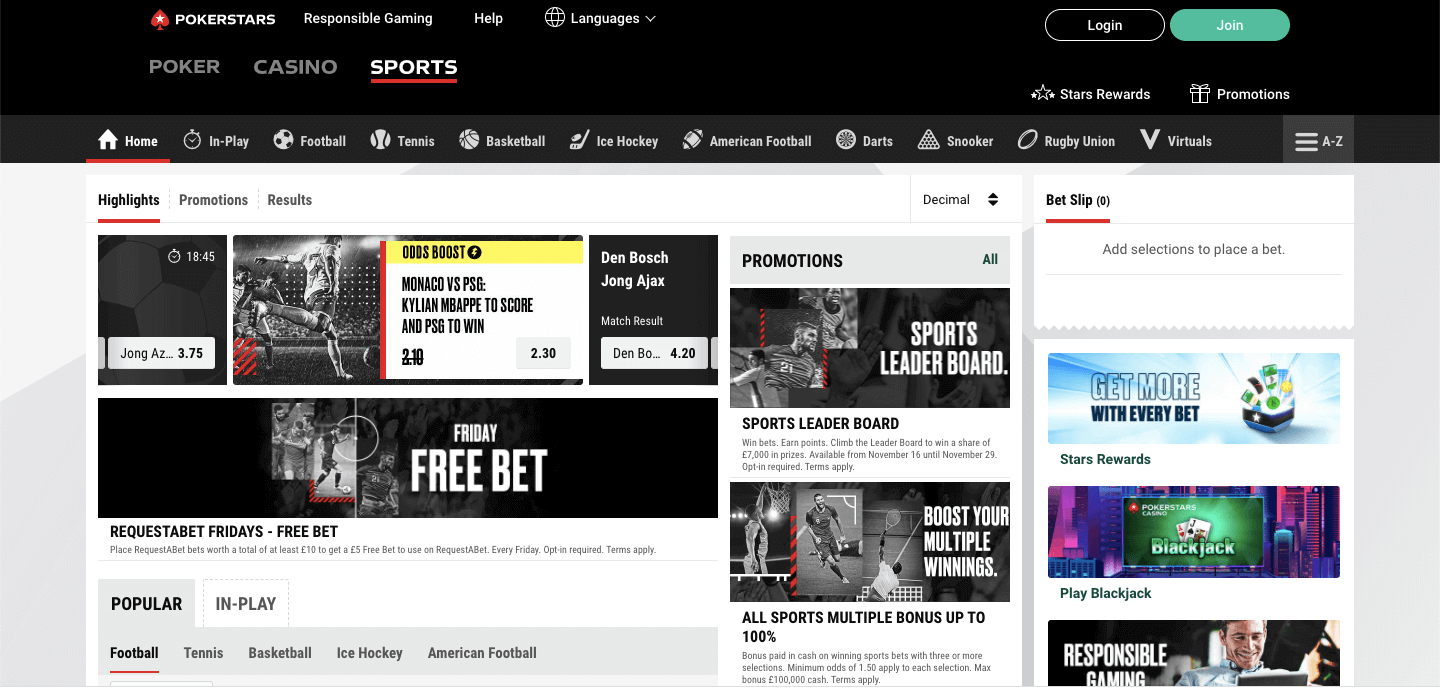Screen dimensions: 1440x688
Task: Open the Bet Slip tab
Action: (x=1078, y=200)
